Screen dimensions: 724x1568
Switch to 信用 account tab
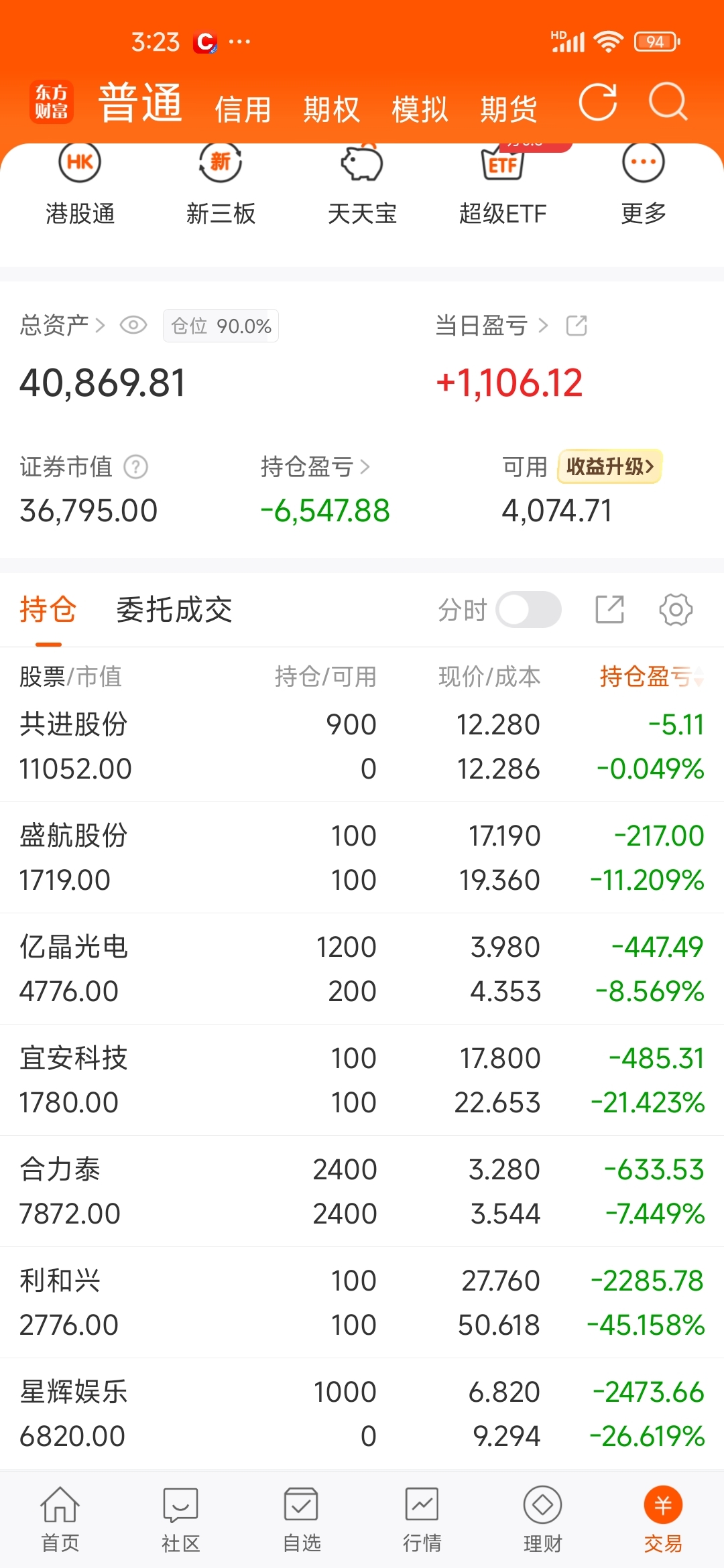(x=243, y=109)
